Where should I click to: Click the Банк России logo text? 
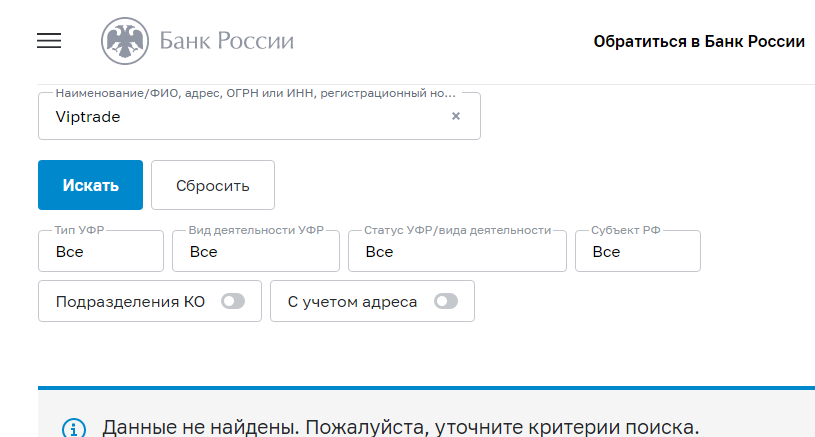coord(227,41)
